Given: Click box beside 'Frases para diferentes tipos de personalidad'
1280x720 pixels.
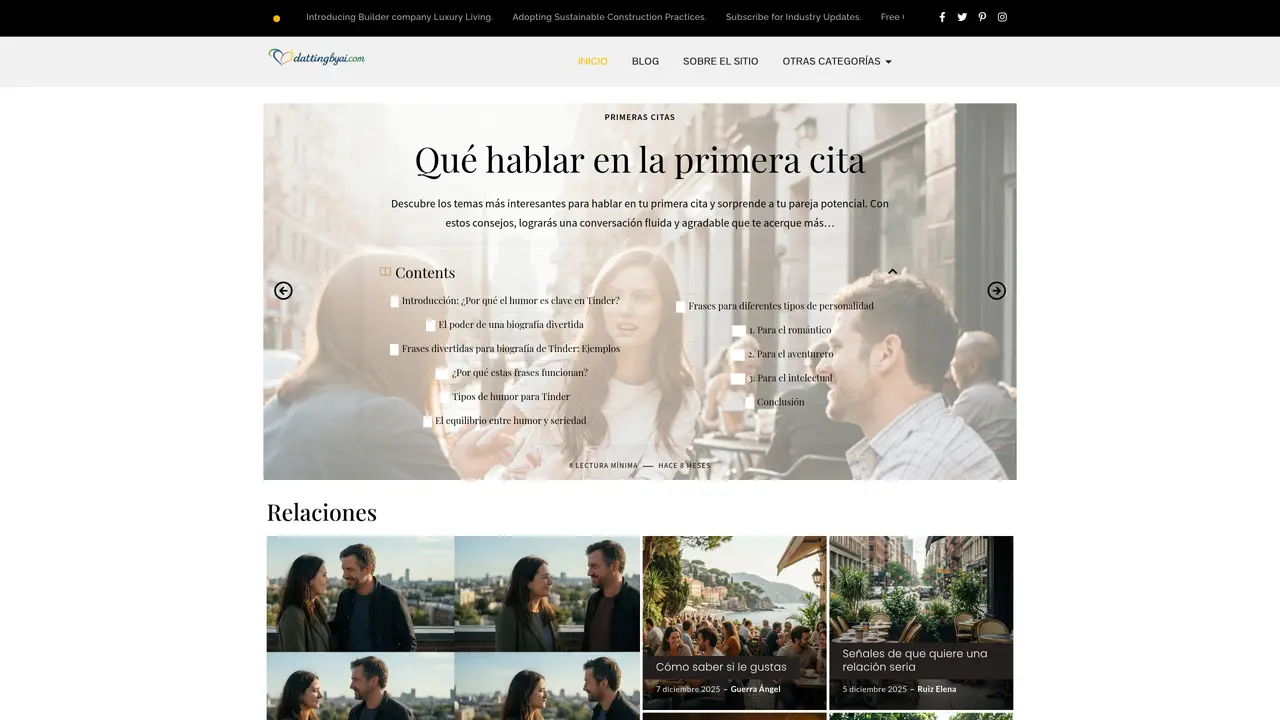Looking at the screenshot, I should click(x=680, y=306).
